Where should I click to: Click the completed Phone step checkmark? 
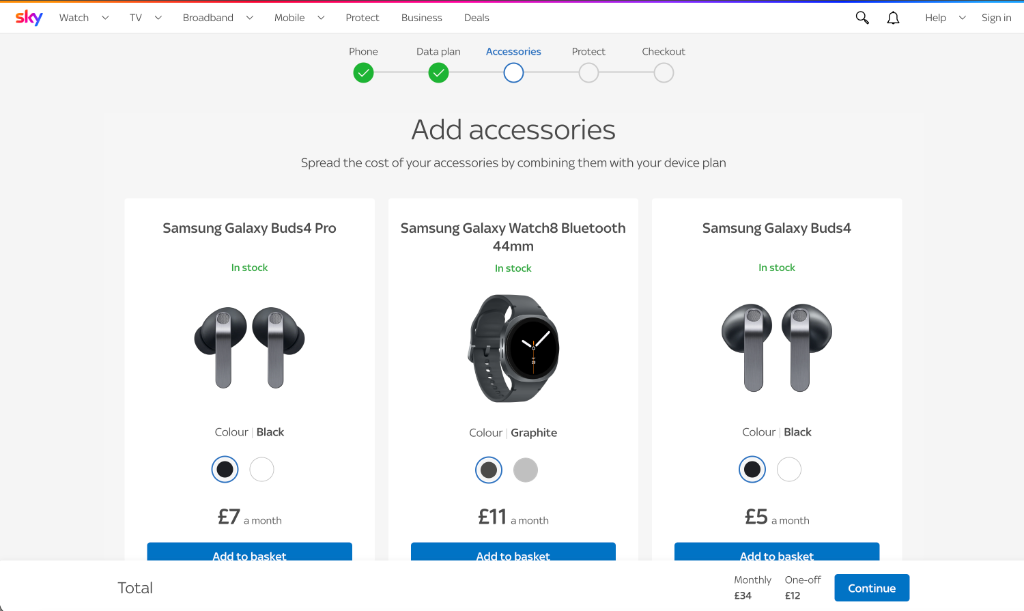tap(363, 73)
